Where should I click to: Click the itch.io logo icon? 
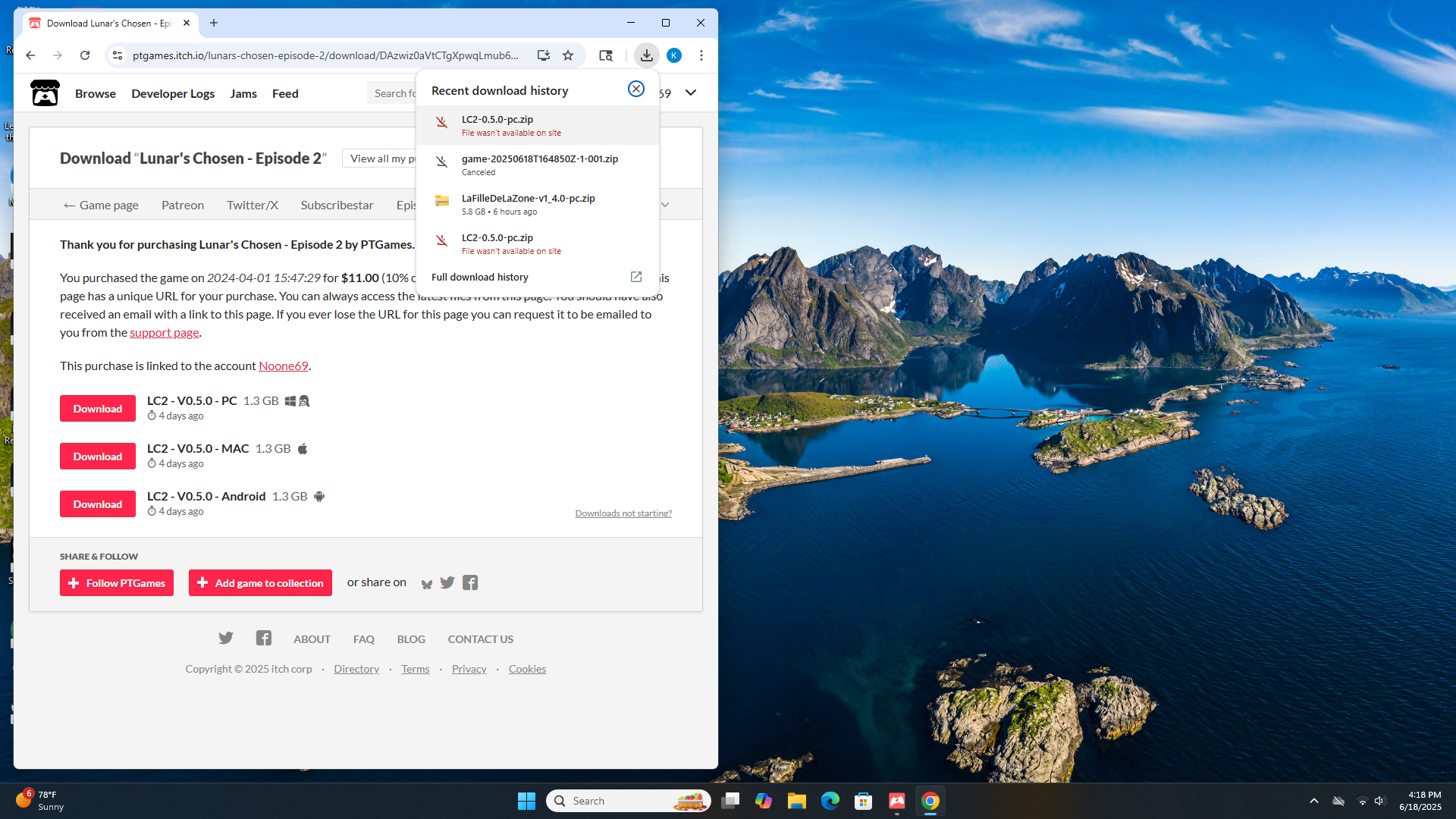click(x=45, y=93)
